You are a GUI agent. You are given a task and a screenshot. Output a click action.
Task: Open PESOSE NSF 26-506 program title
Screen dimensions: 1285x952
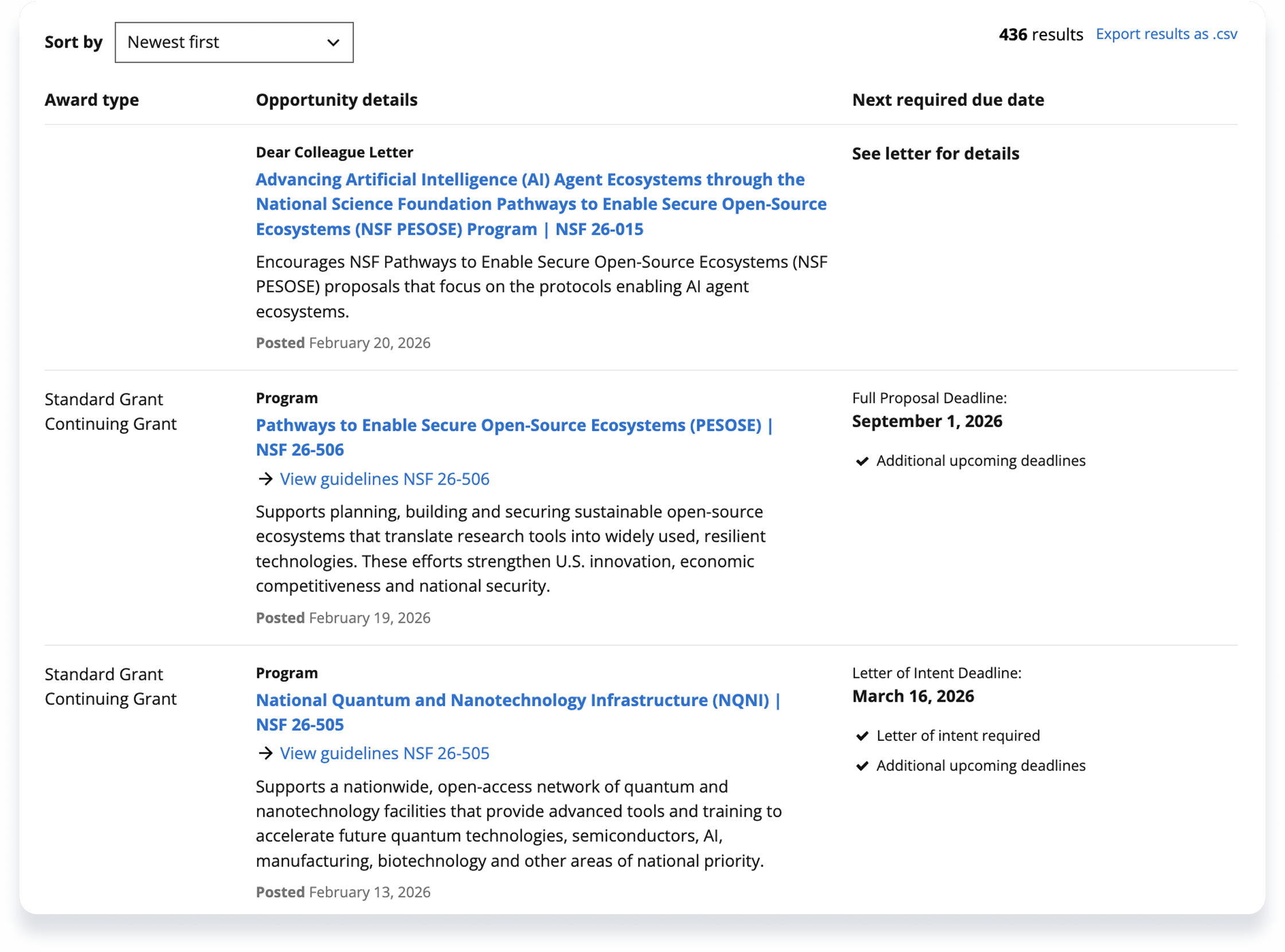click(x=513, y=426)
